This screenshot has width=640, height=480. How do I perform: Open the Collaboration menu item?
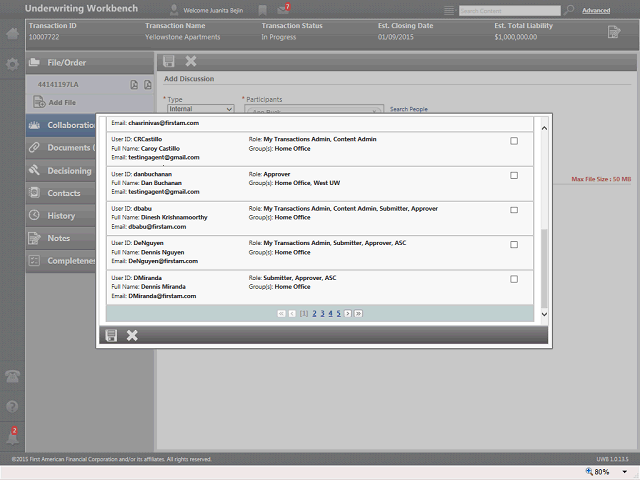(x=61, y=125)
